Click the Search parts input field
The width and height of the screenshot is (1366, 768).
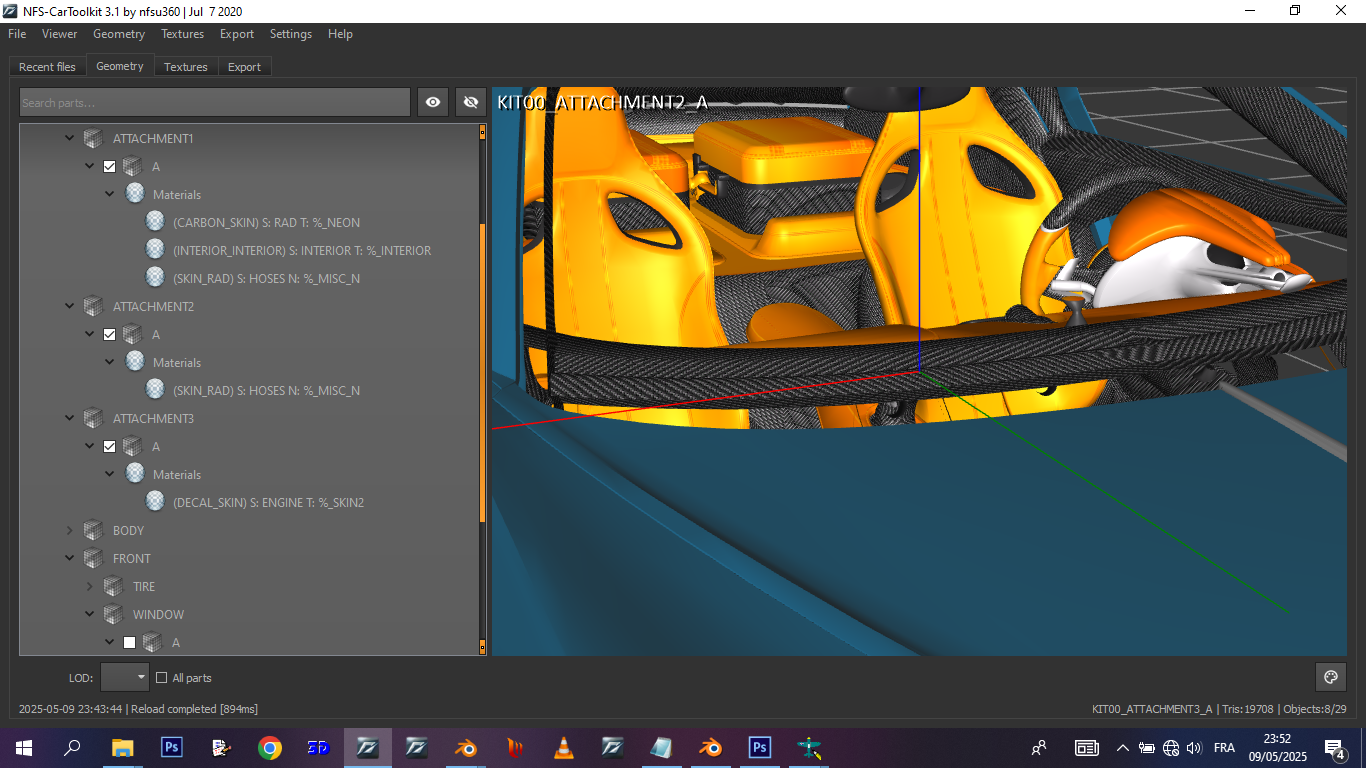coord(215,102)
